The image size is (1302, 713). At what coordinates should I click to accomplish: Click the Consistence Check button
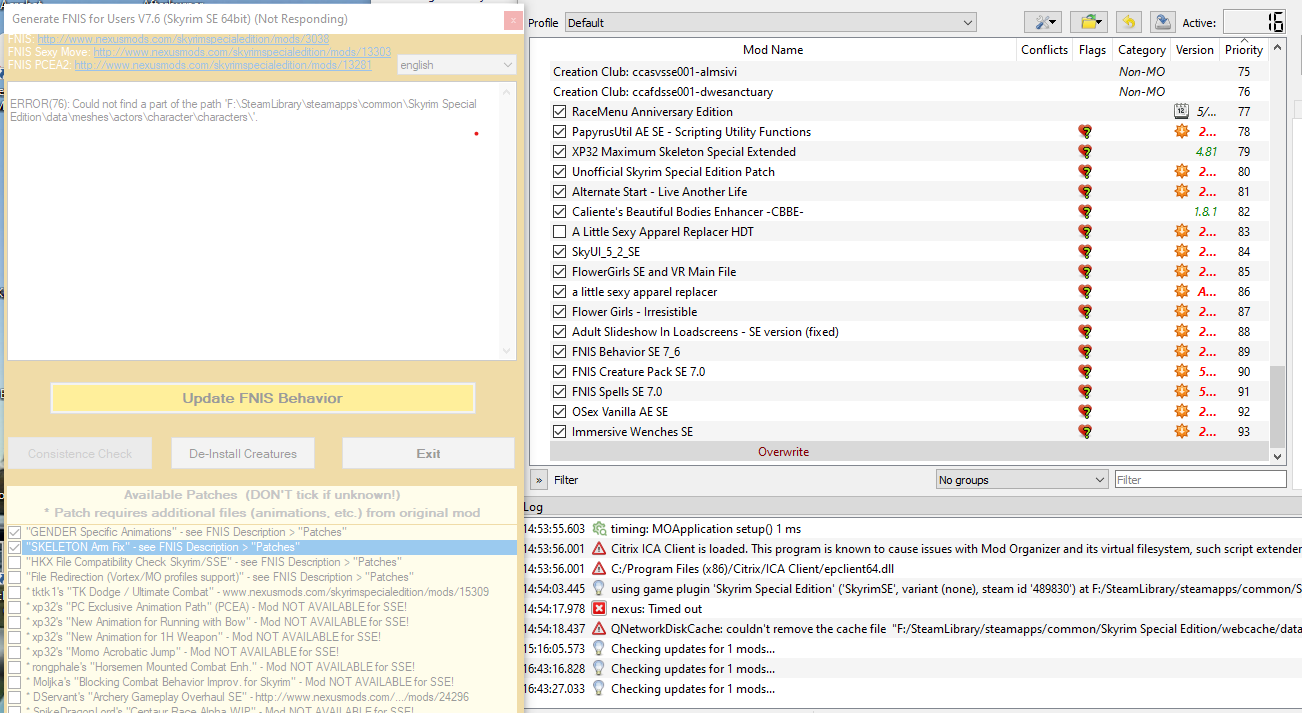click(x=80, y=453)
